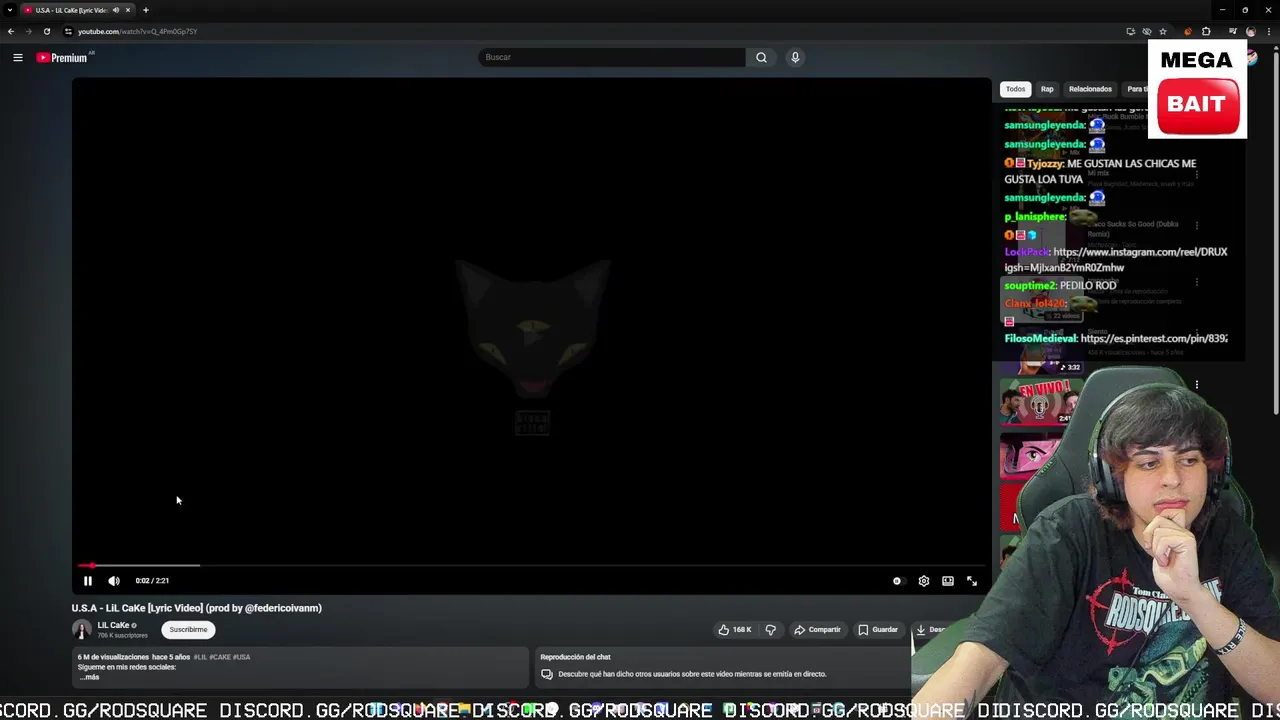Screen dimensions: 1280x720
Task: Open the EN VIVO video thumbnail
Action: click(1040, 402)
